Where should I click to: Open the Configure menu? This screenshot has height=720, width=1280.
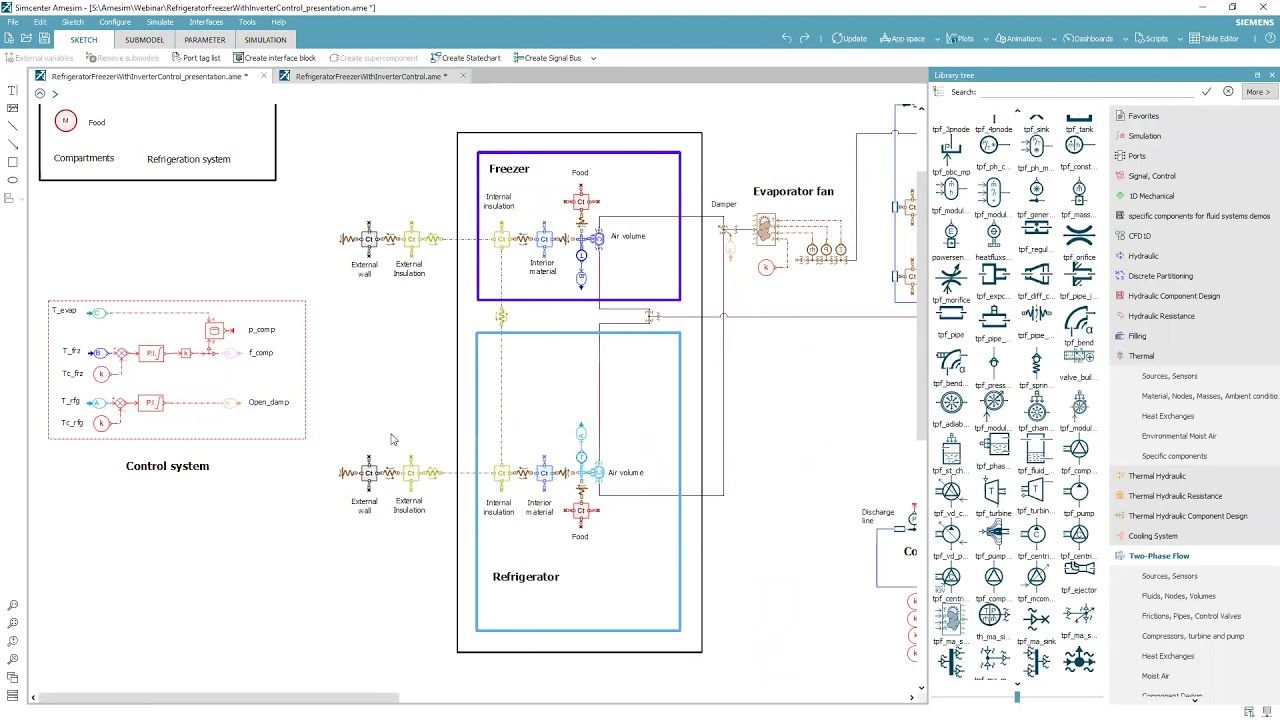pyautogui.click(x=115, y=22)
